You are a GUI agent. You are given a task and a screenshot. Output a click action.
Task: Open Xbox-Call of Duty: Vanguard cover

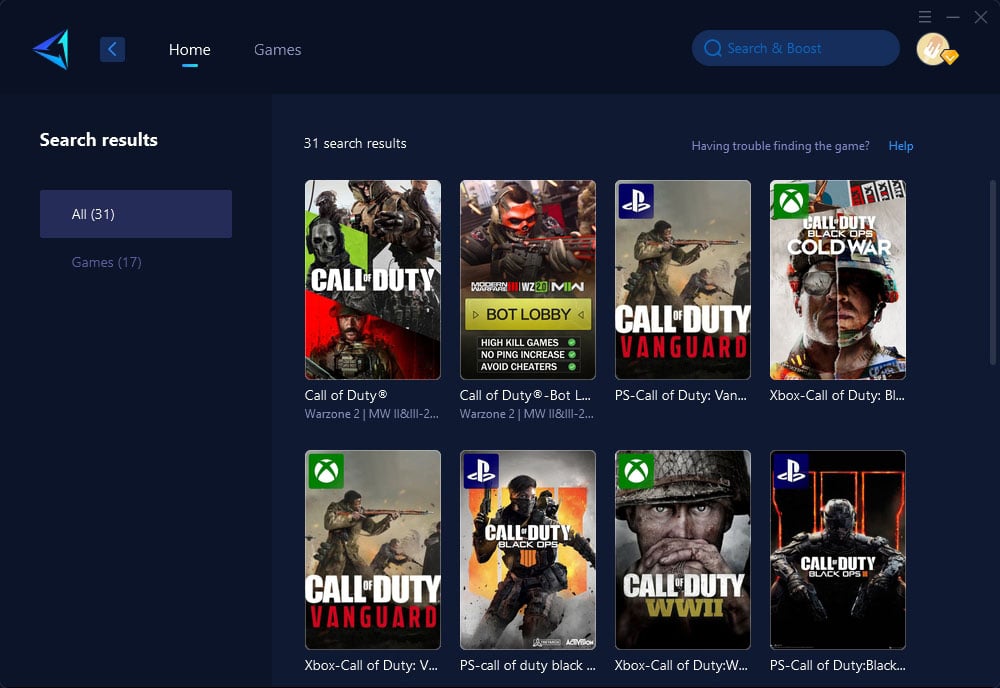(x=372, y=550)
